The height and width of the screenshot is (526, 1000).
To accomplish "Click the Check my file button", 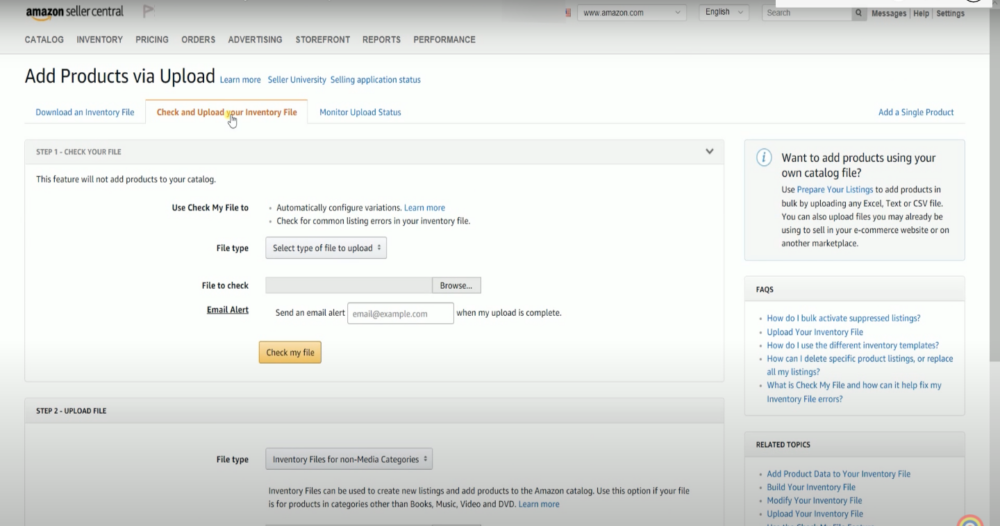I will (x=290, y=353).
